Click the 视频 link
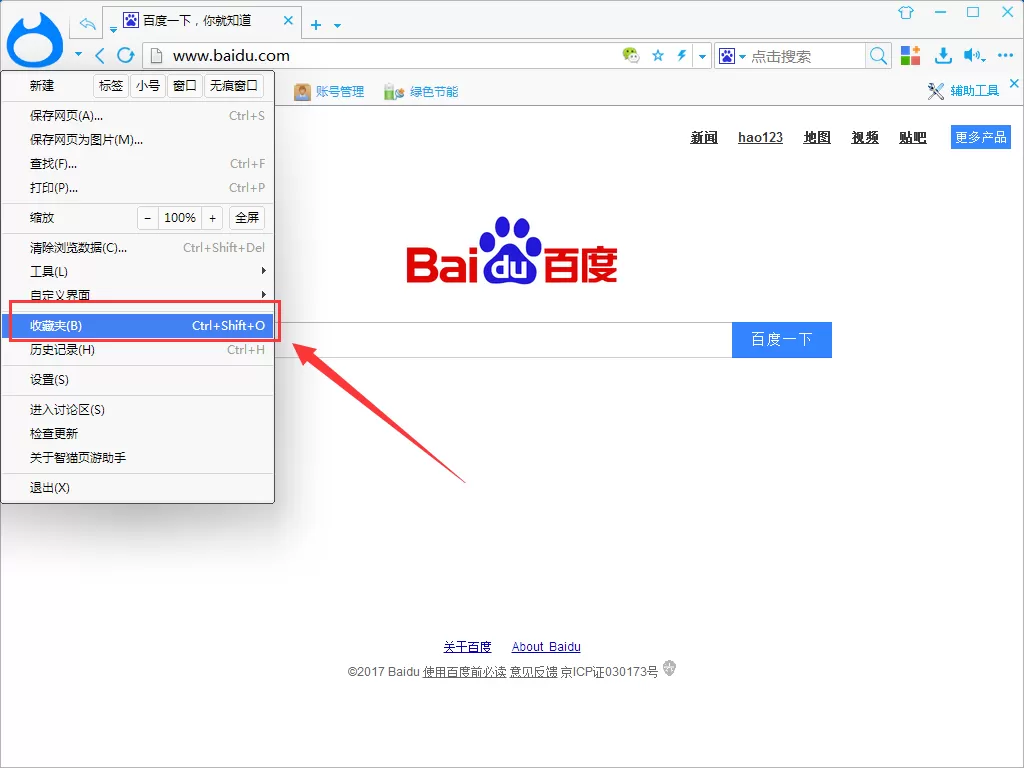This screenshot has width=1024, height=768. [865, 138]
